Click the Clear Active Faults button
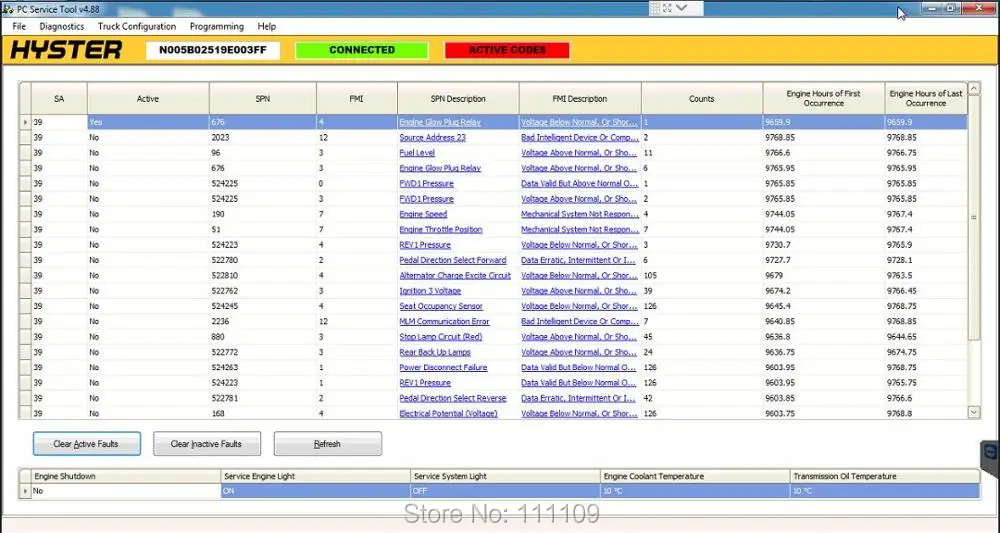Image resolution: width=1000 pixels, height=533 pixels. (87, 444)
